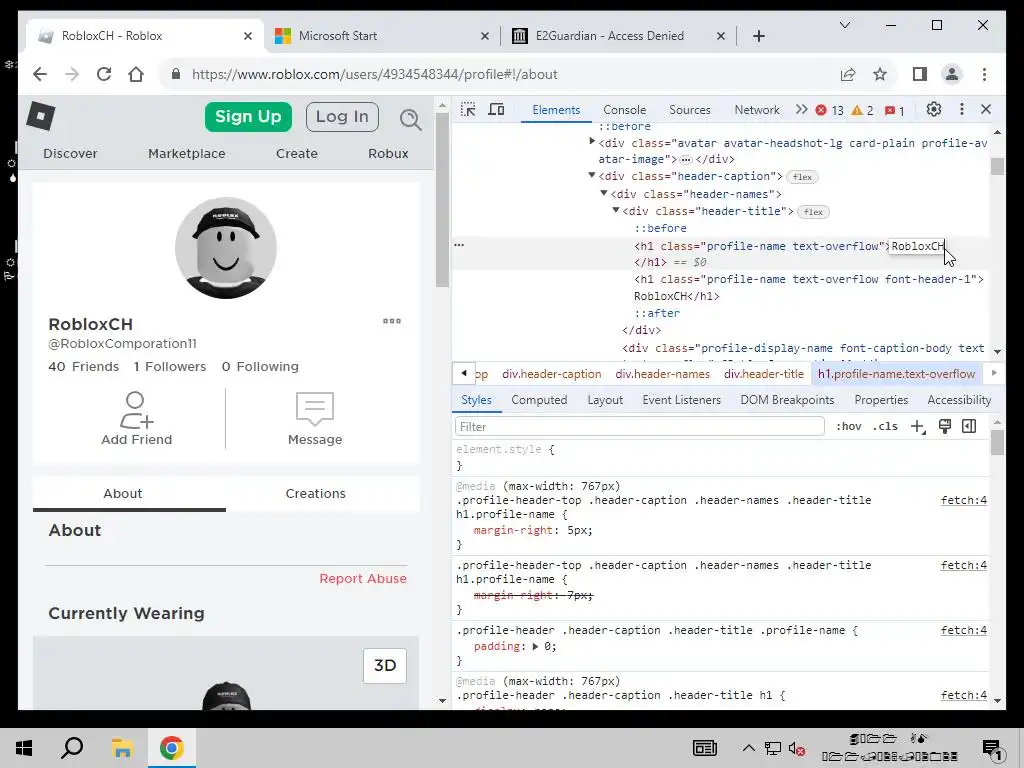The height and width of the screenshot is (768, 1024).
Task: Click the RobloxCH avatar headshot image
Action: tap(226, 248)
